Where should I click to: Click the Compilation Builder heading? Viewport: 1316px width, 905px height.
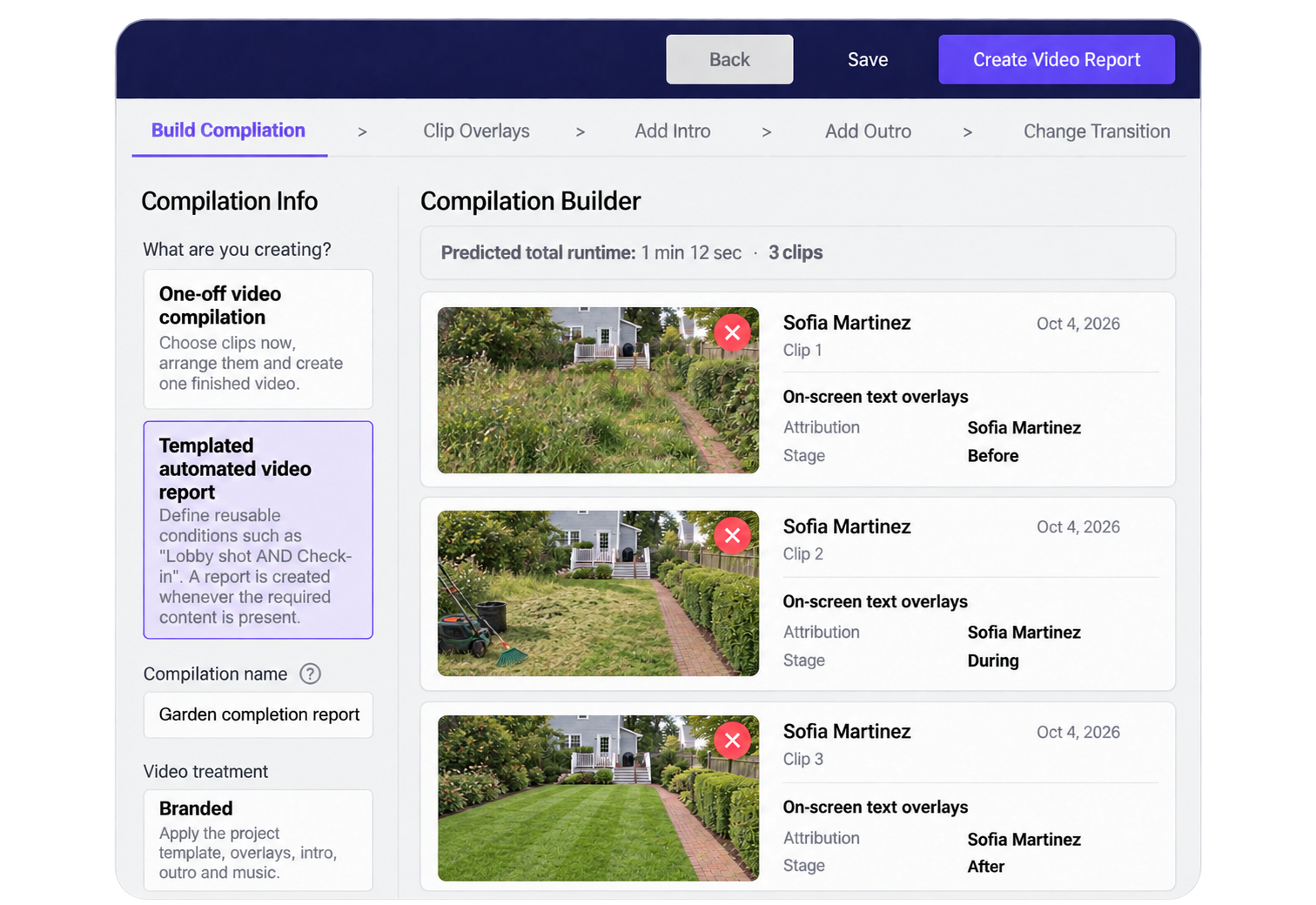(531, 201)
